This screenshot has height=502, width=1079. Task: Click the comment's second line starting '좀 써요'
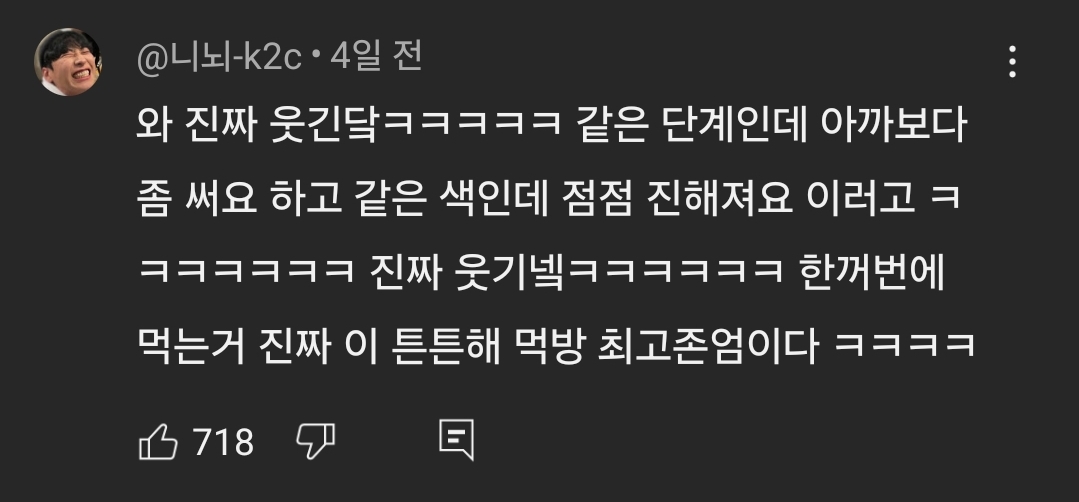click(549, 201)
